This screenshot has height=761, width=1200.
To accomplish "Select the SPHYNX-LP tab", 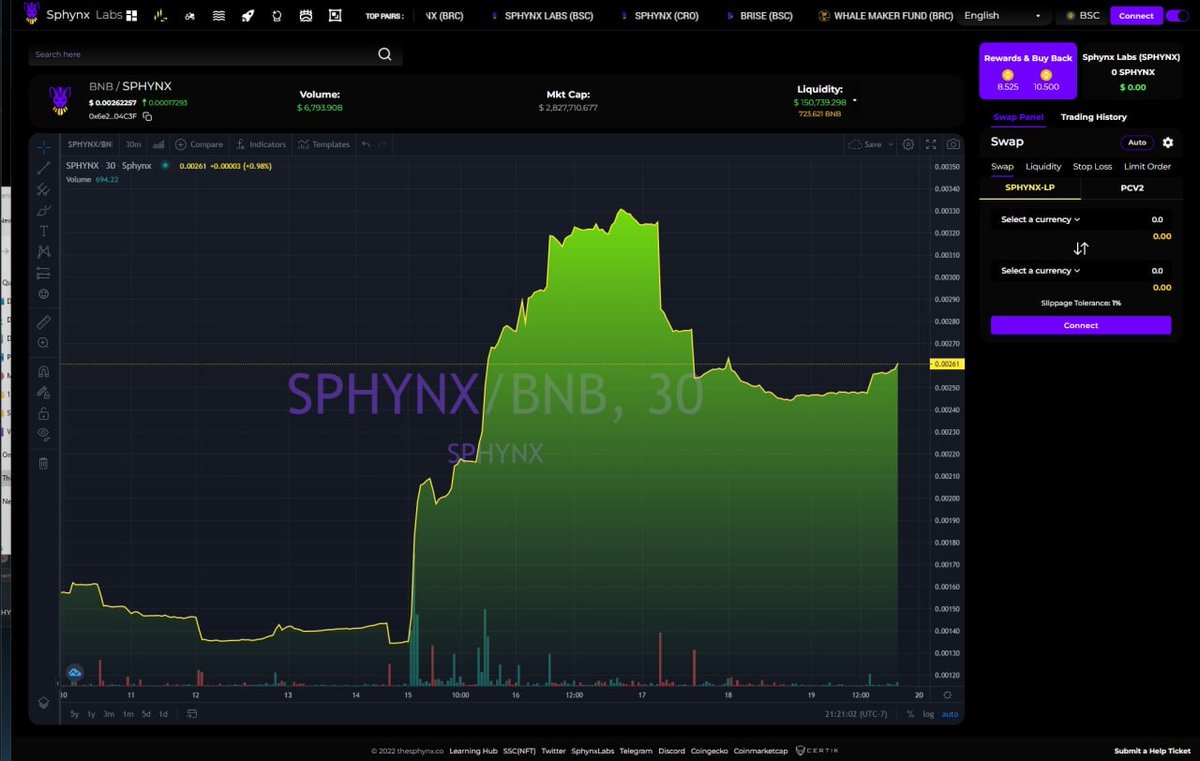I will (1030, 187).
